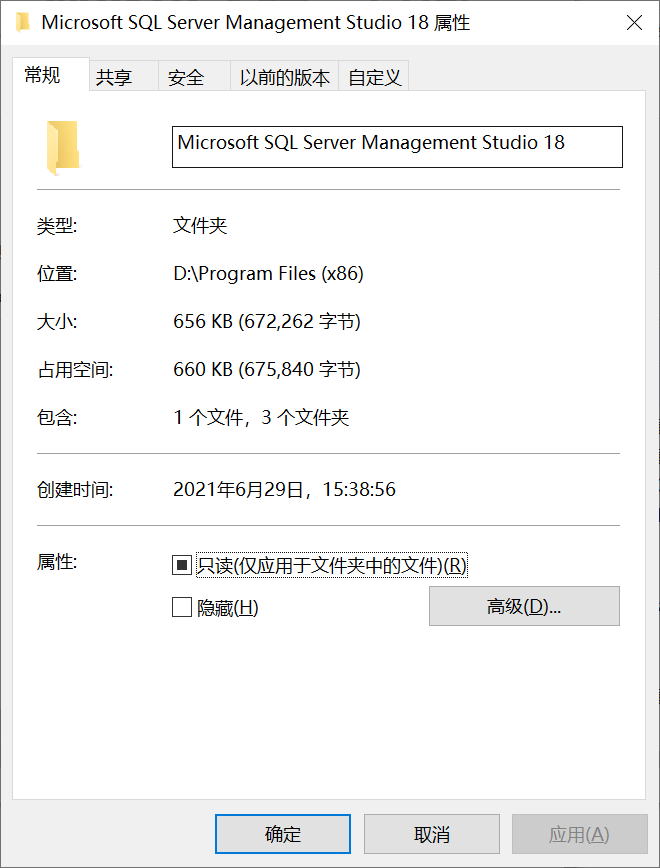Click the D:\Program Files (x86) location text

pos(268,274)
